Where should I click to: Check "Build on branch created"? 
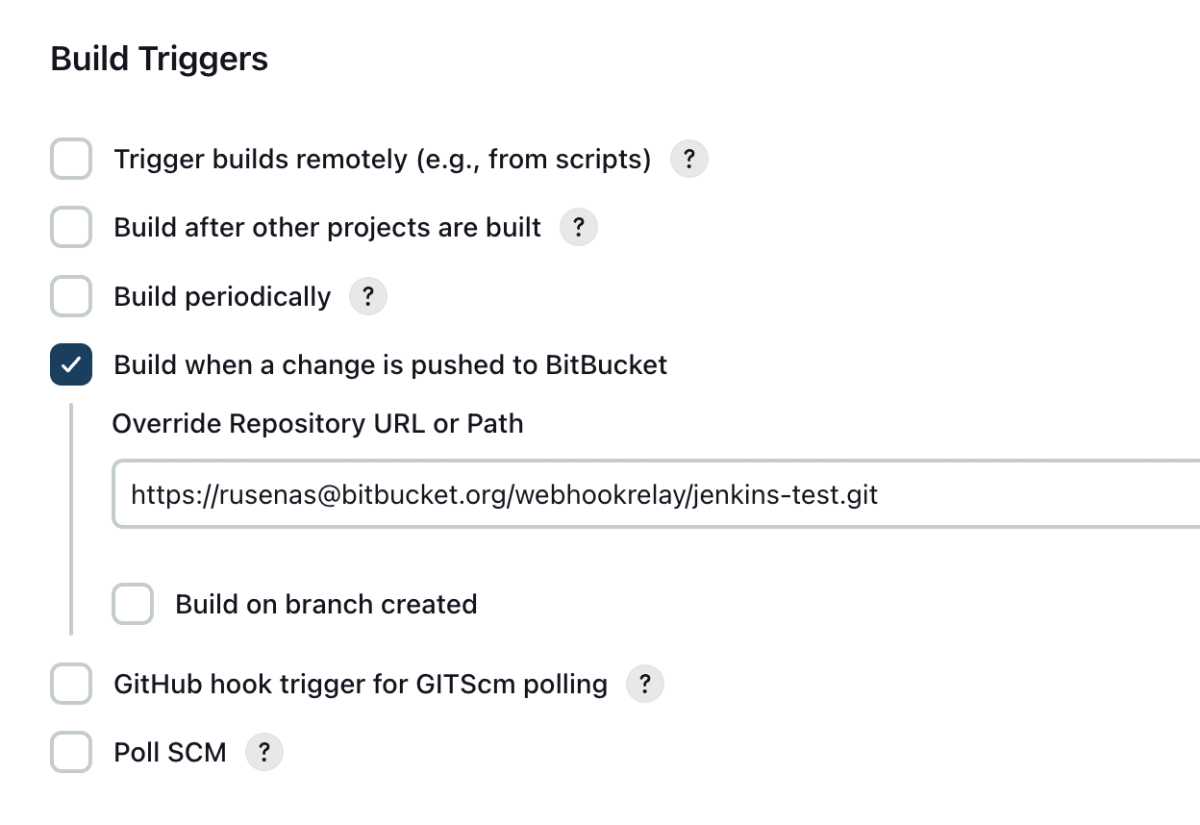click(x=132, y=604)
